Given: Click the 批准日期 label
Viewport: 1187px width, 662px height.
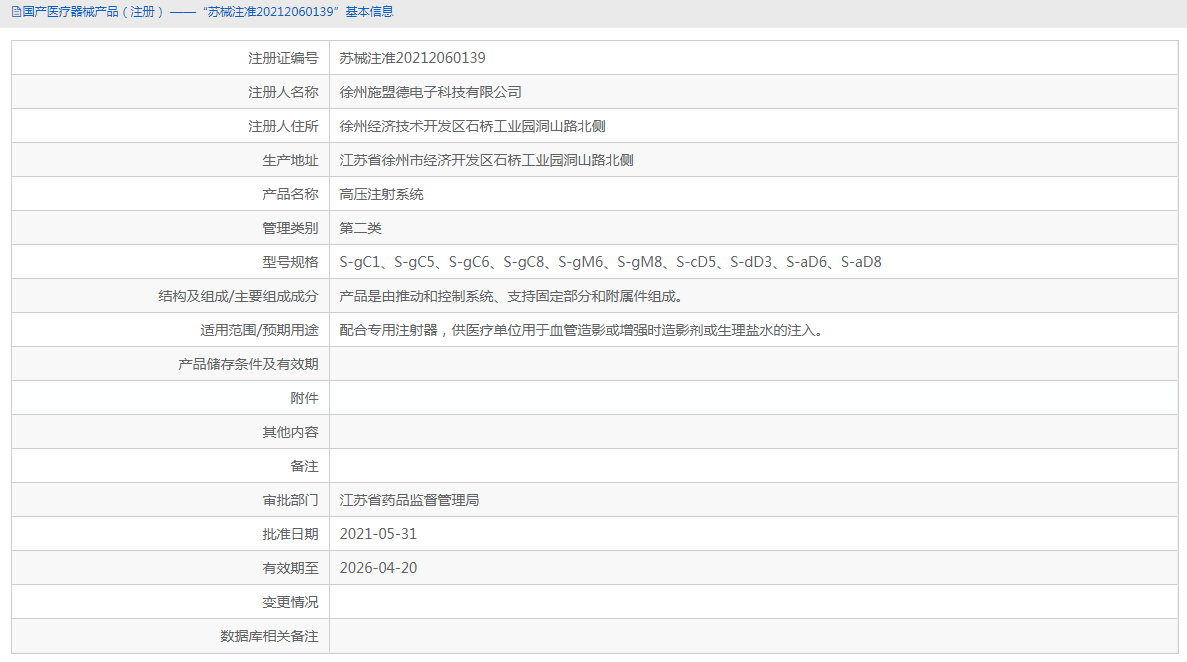Looking at the screenshot, I should [290, 534].
